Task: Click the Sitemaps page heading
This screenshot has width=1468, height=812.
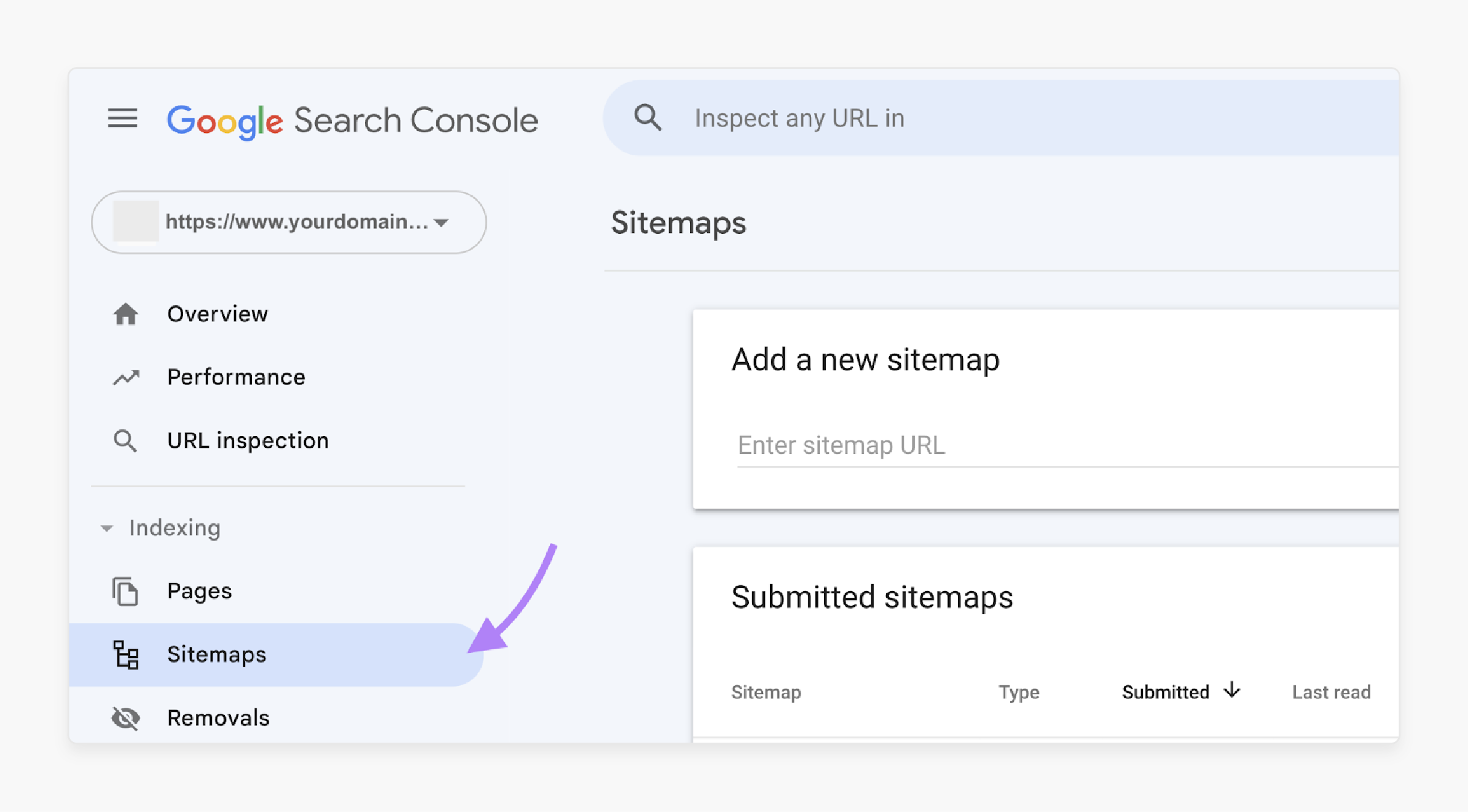Action: [x=678, y=222]
